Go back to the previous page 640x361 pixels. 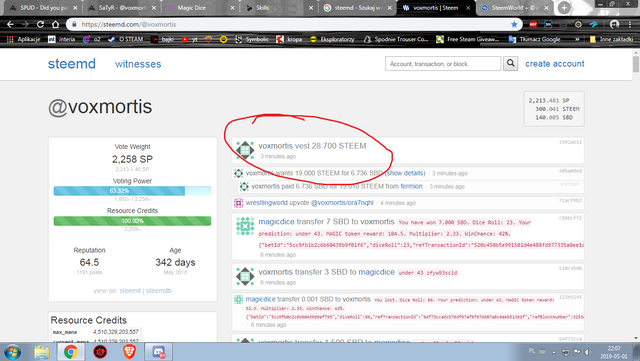click(11, 25)
